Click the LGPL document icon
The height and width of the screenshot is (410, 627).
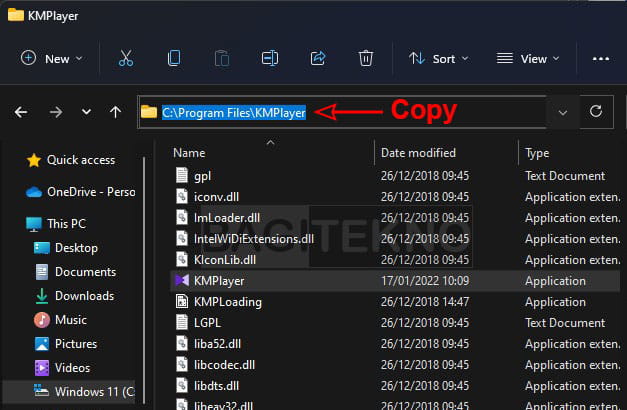coord(182,322)
